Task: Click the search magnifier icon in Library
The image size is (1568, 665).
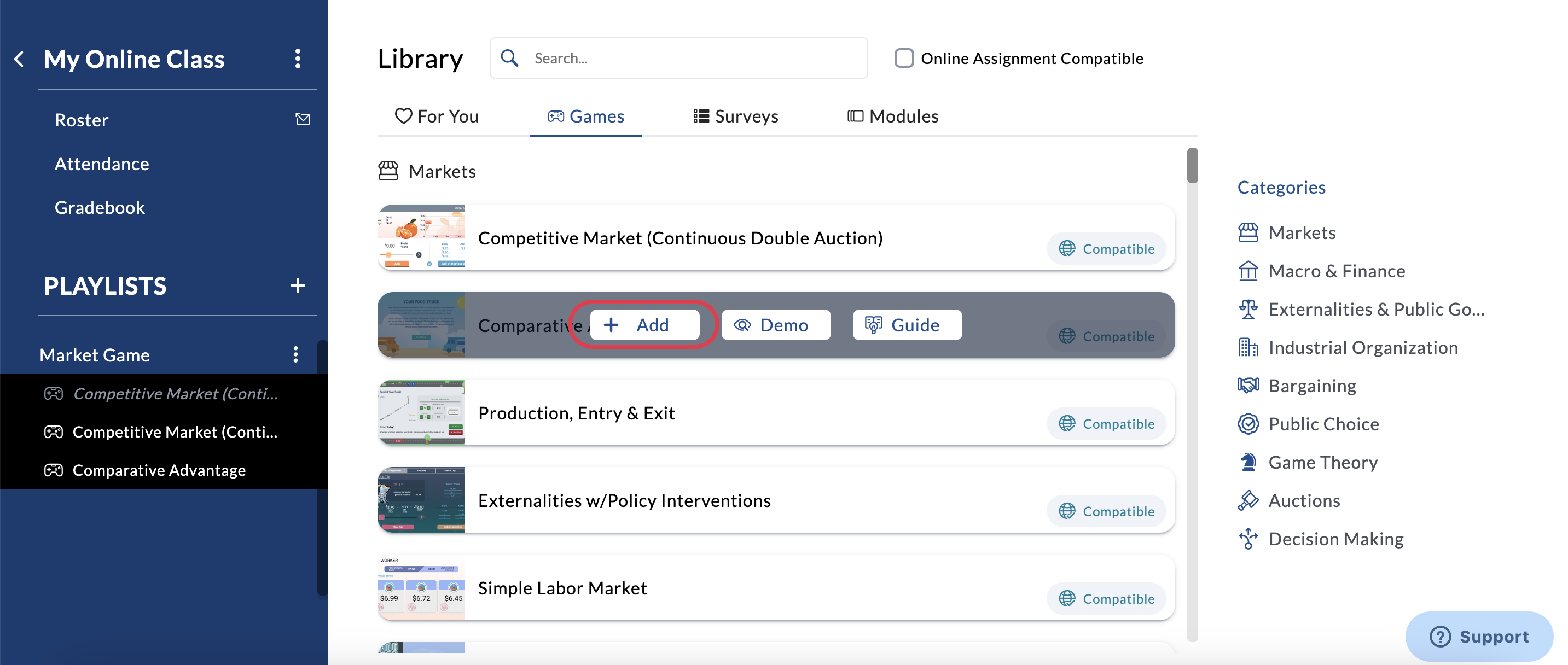Action: pyautogui.click(x=510, y=57)
